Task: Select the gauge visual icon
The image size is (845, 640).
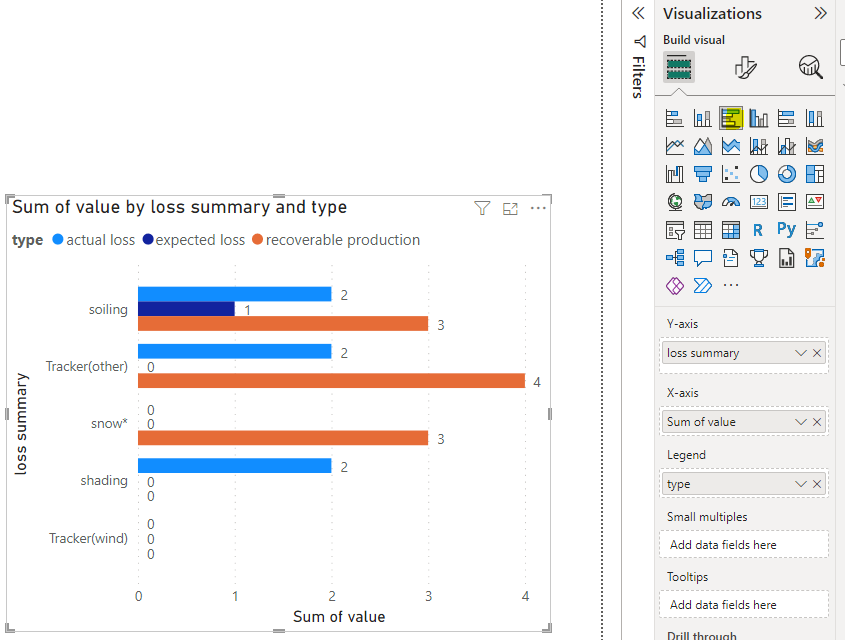Action: coord(730,202)
